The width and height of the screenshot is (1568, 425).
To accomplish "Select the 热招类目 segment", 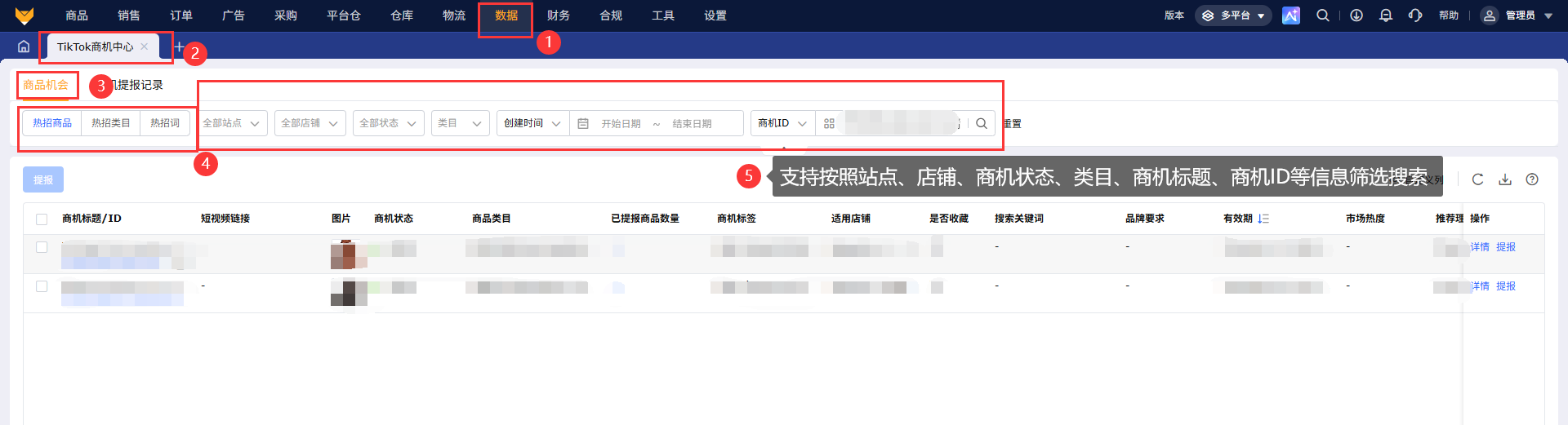I will (111, 123).
